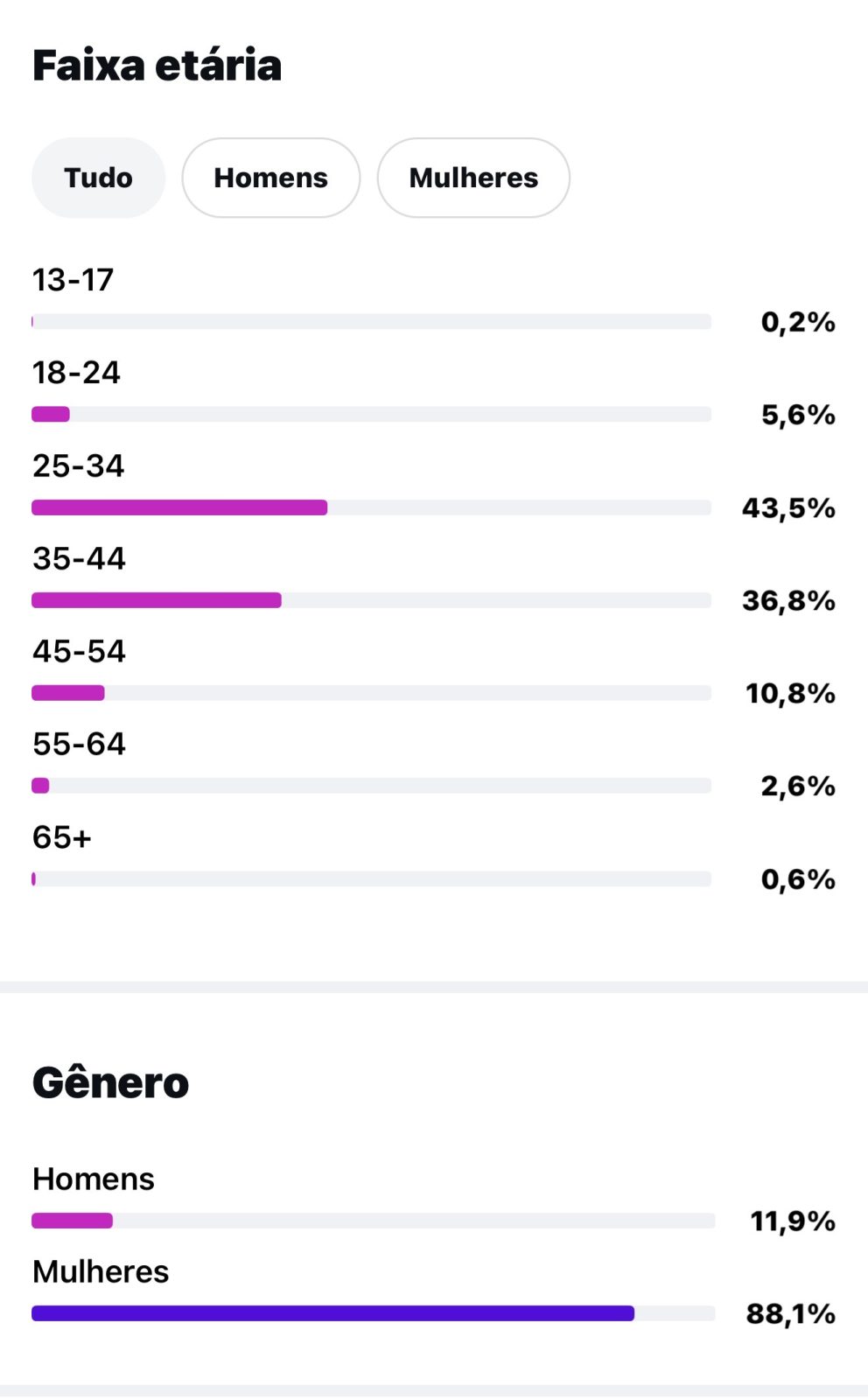Image resolution: width=868 pixels, height=1400 pixels.
Task: Click the 55-64 age range bar
Action: click(x=371, y=786)
